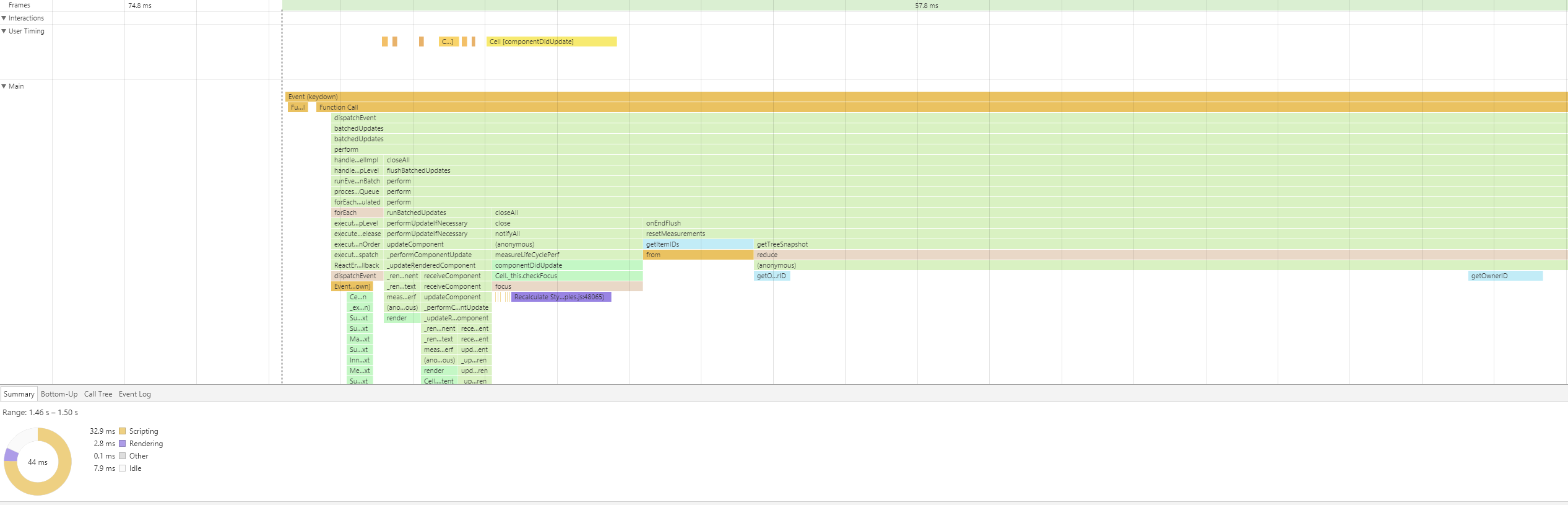Select the render bar under meas...erf
1568x505 pixels.
(402, 318)
